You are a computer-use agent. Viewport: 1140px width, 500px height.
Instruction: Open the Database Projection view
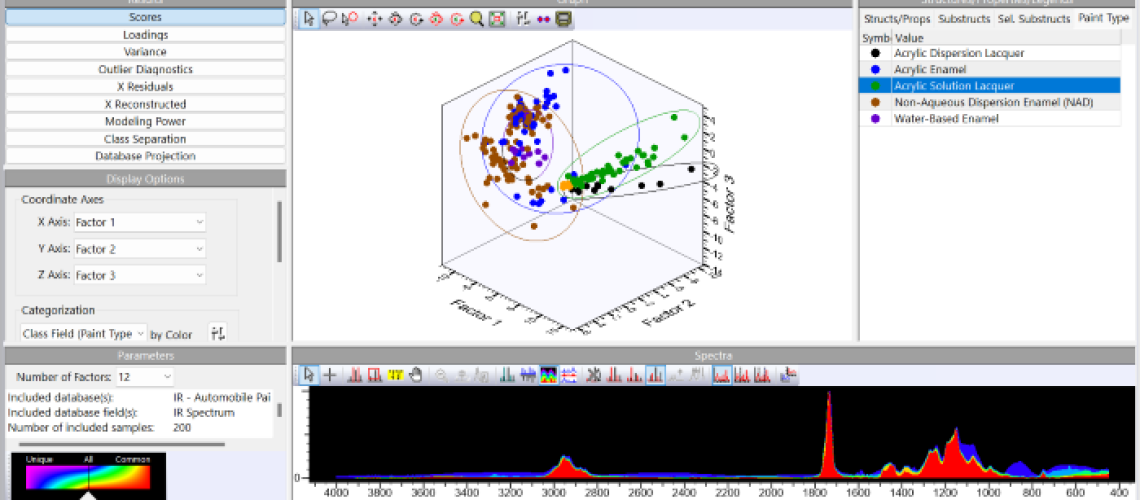(x=145, y=156)
